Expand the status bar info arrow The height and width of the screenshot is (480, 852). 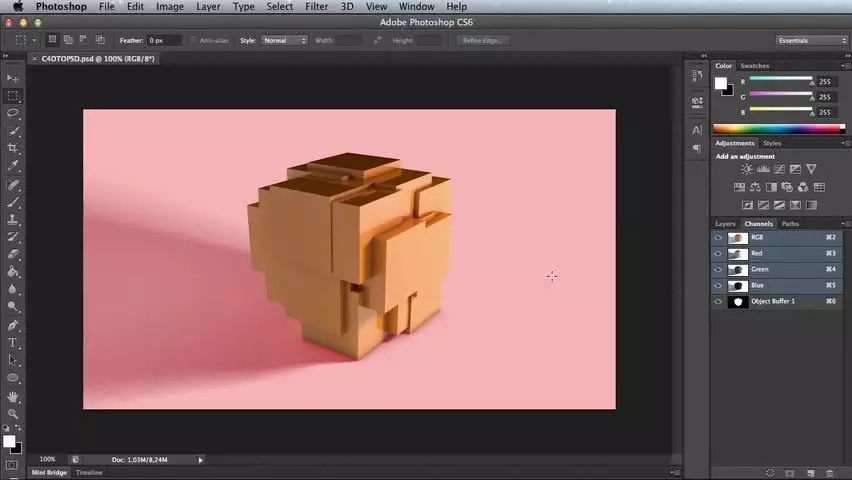pyautogui.click(x=201, y=460)
